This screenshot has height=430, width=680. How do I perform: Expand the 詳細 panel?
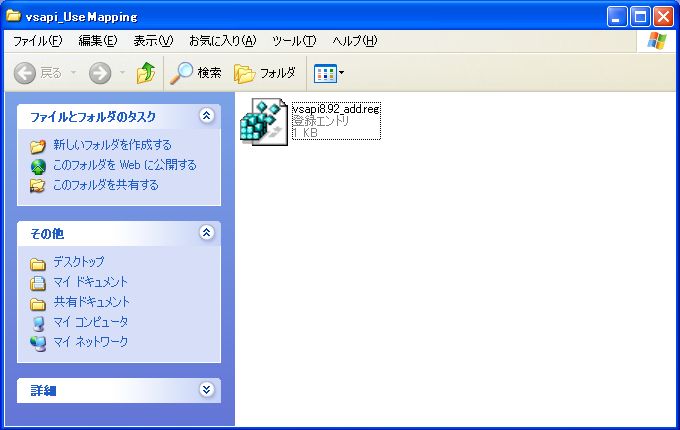point(206,389)
